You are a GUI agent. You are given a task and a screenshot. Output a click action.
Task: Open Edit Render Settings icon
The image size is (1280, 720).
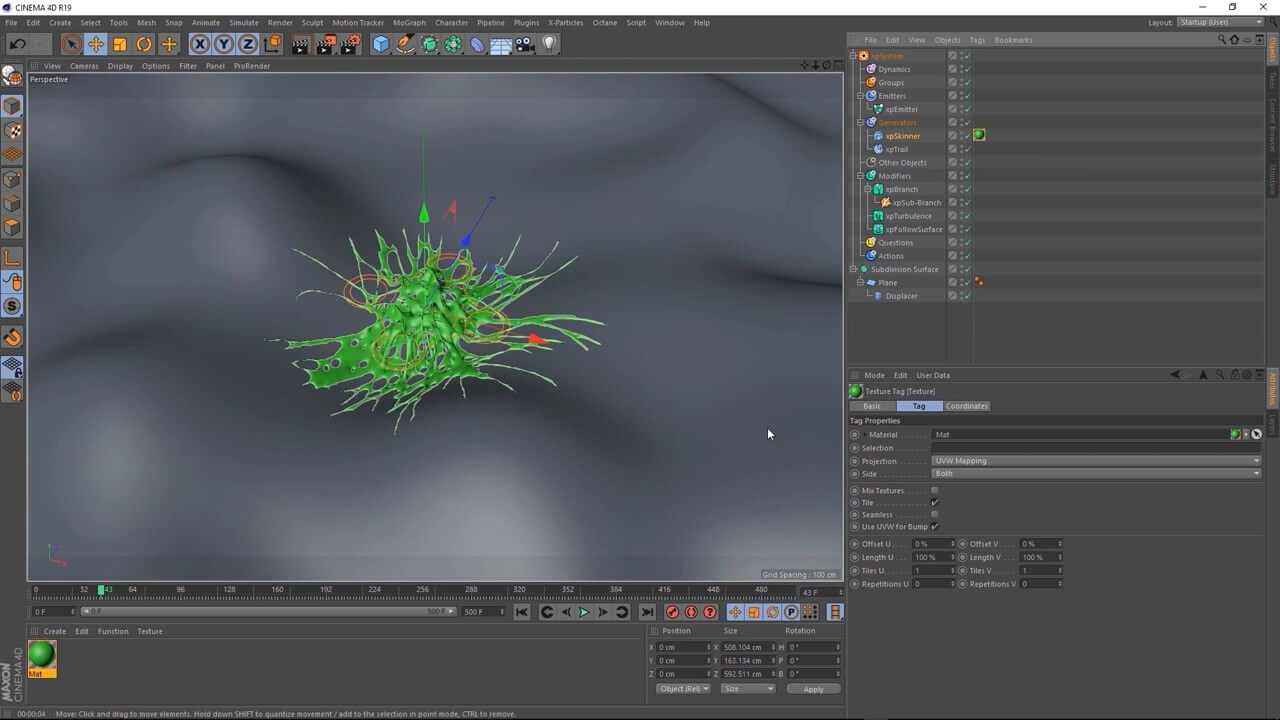(350, 44)
